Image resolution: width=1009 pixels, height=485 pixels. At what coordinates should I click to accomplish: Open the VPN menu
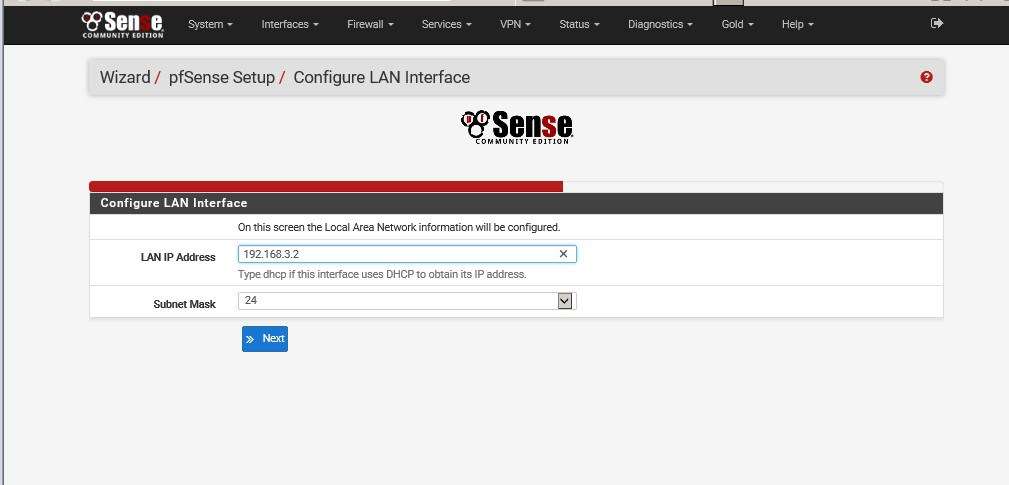click(x=515, y=24)
